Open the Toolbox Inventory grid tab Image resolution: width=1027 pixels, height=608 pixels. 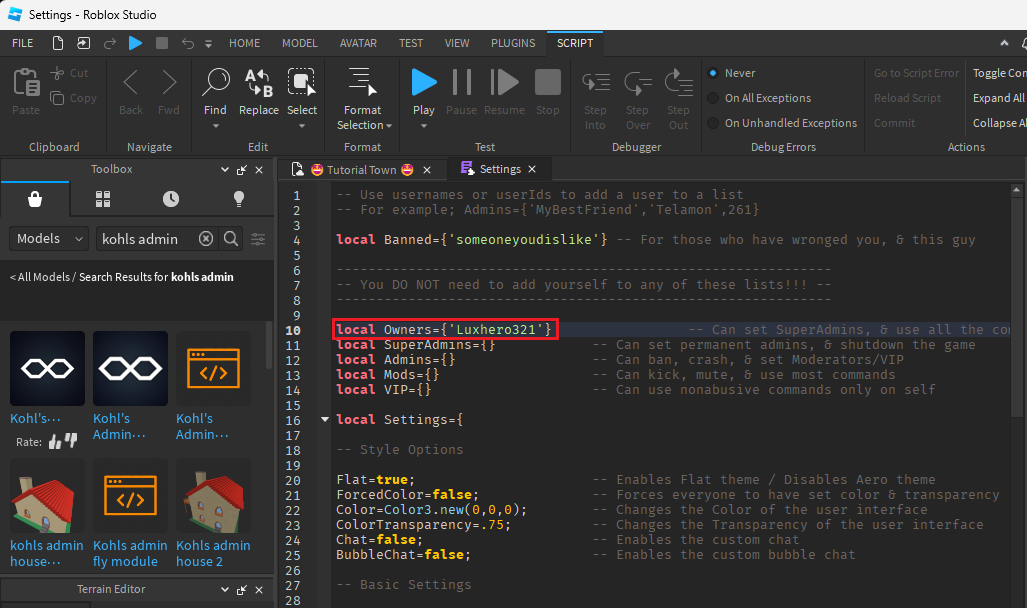click(103, 199)
